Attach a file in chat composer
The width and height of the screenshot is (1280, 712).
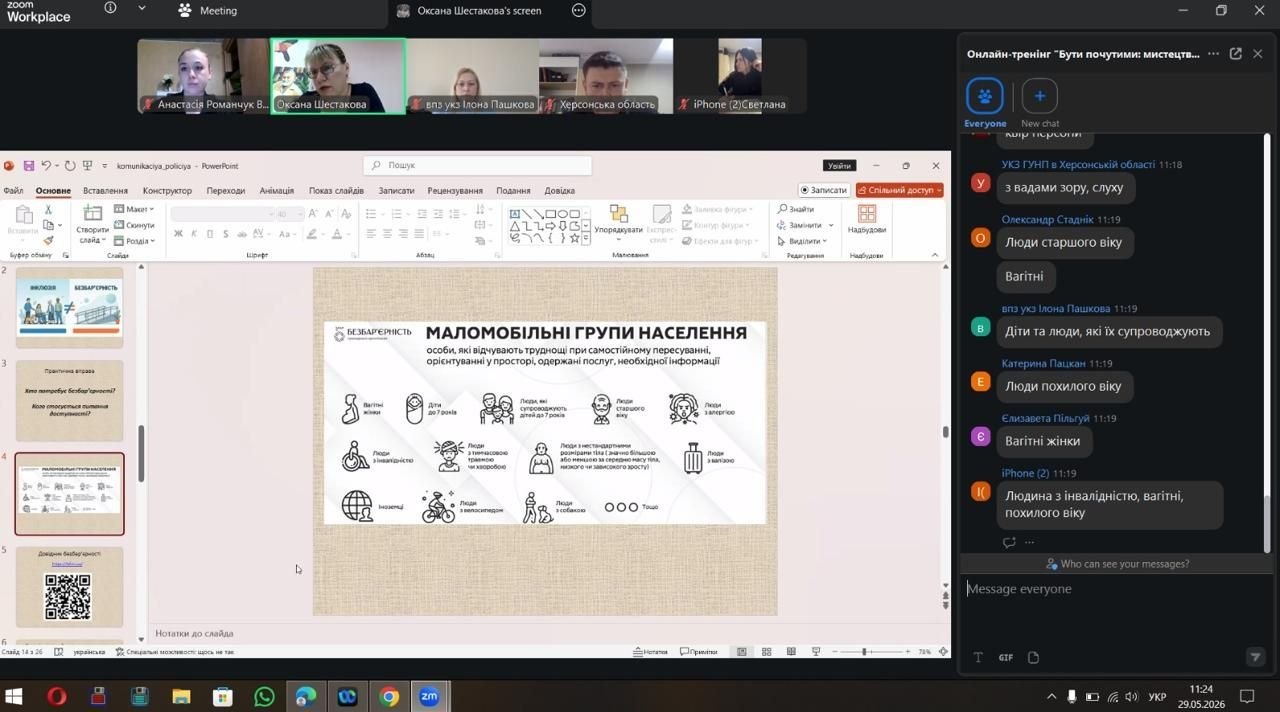(1034, 657)
